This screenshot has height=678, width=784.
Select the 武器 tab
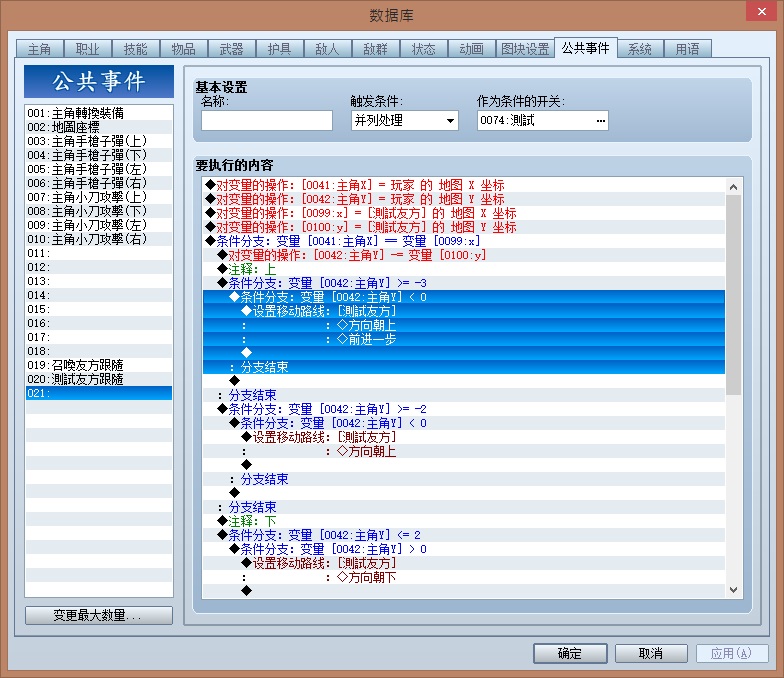tap(232, 49)
